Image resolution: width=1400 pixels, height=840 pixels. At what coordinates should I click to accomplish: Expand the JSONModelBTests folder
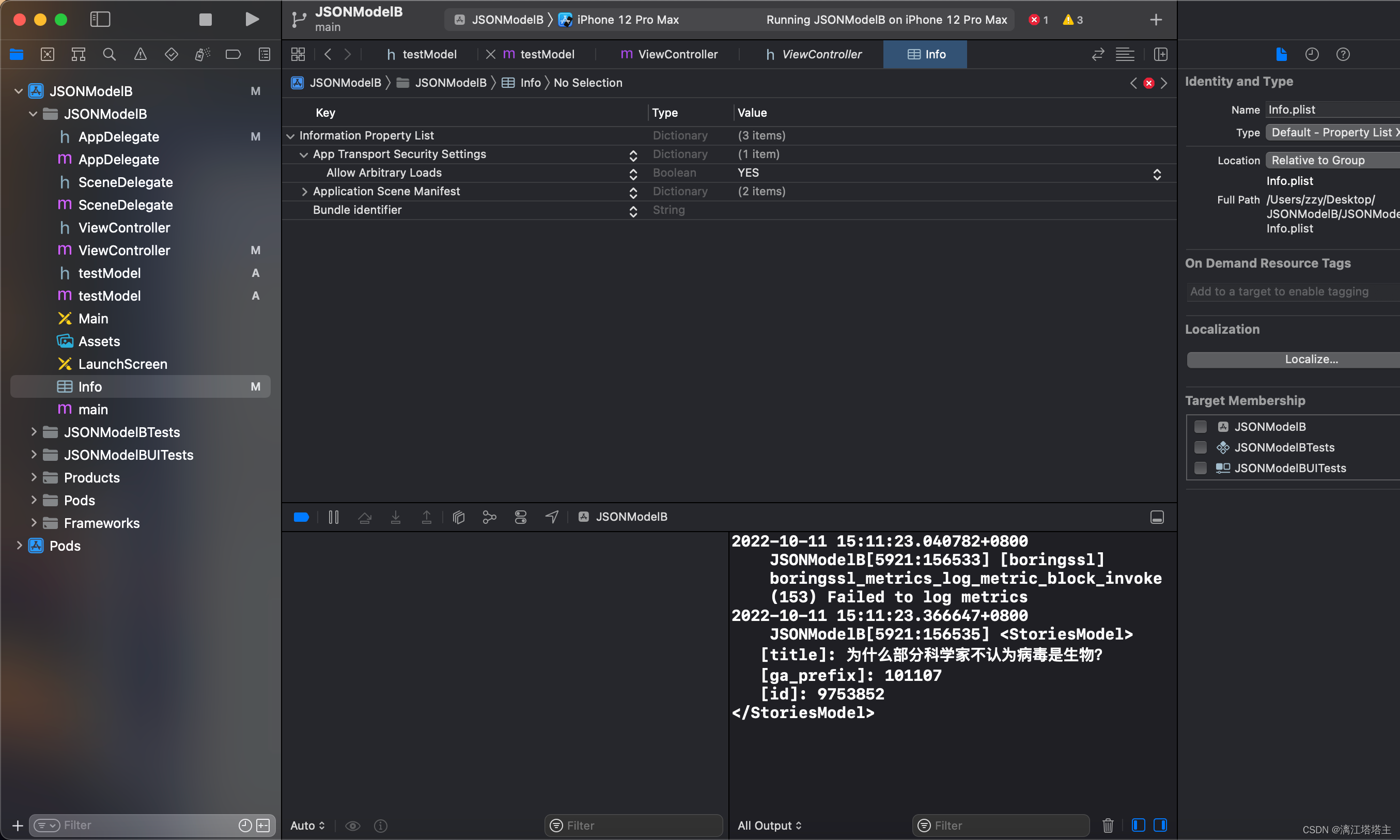(x=34, y=432)
